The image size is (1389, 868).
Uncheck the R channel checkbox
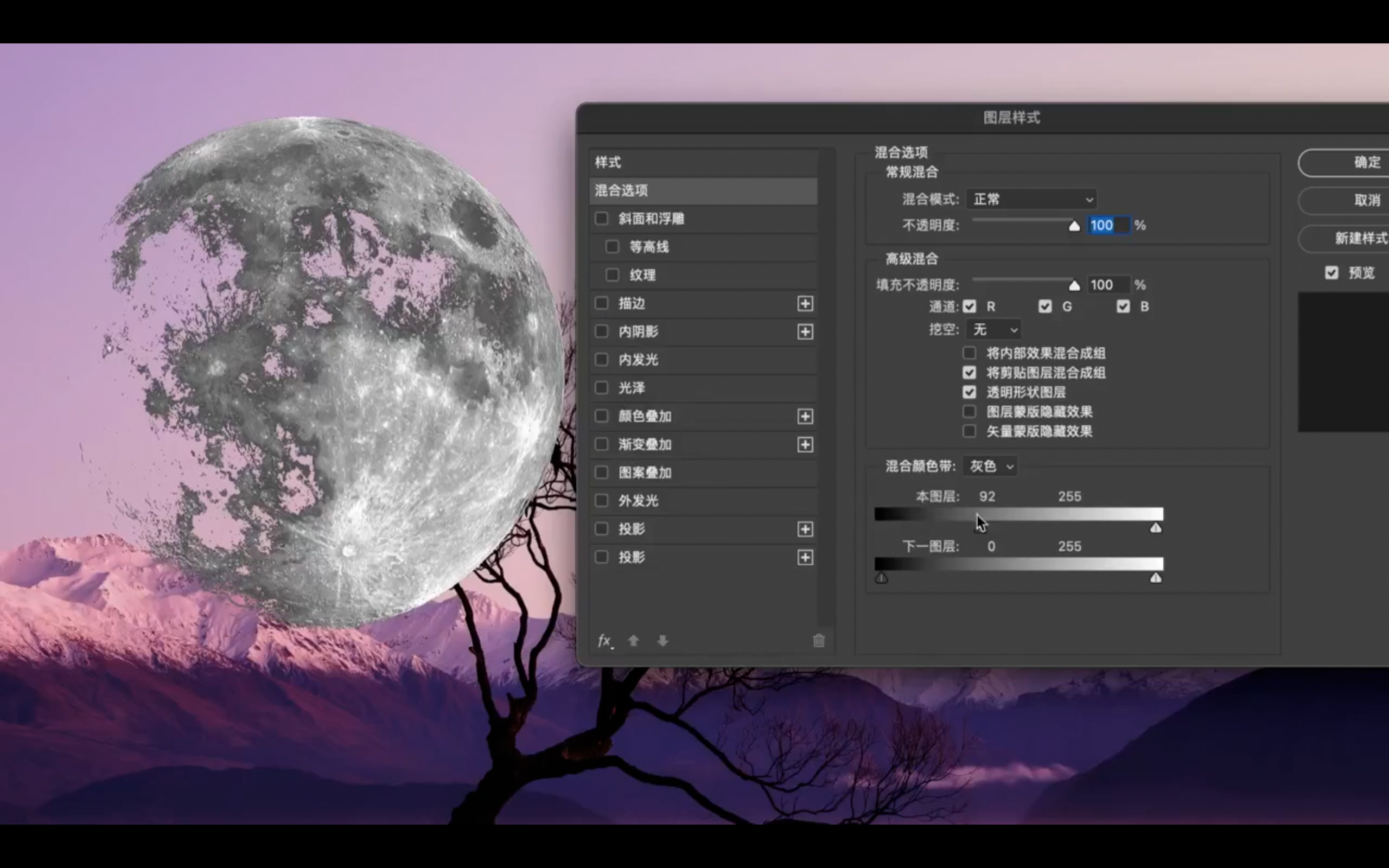click(x=970, y=307)
